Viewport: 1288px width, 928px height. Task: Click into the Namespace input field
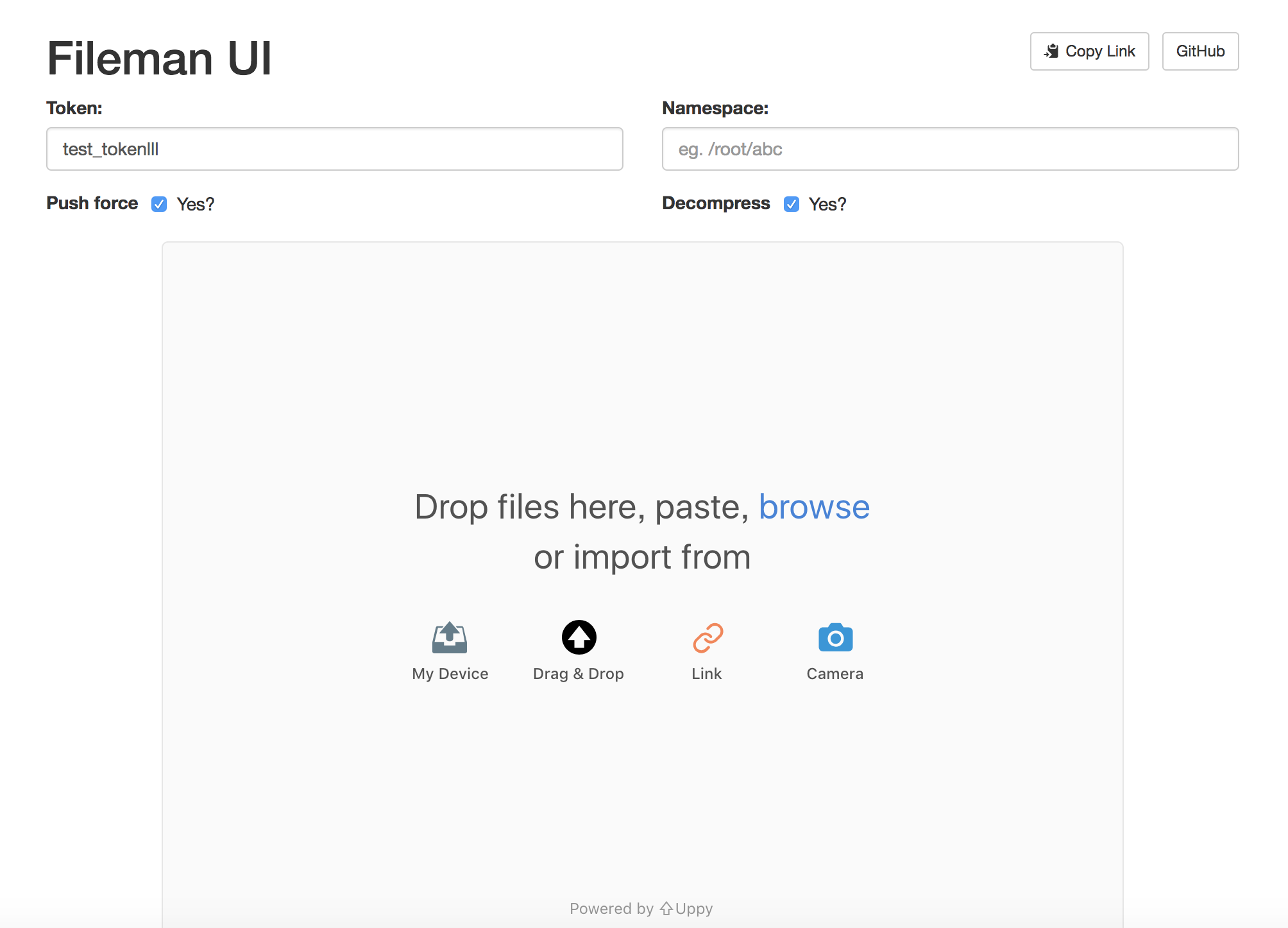tap(949, 149)
